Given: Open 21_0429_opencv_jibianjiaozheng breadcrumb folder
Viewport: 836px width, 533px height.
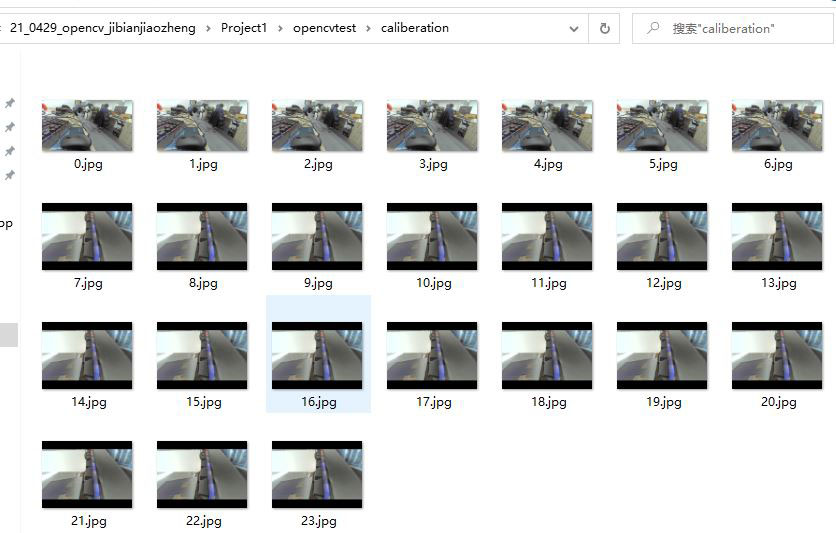Looking at the screenshot, I should (x=102, y=28).
